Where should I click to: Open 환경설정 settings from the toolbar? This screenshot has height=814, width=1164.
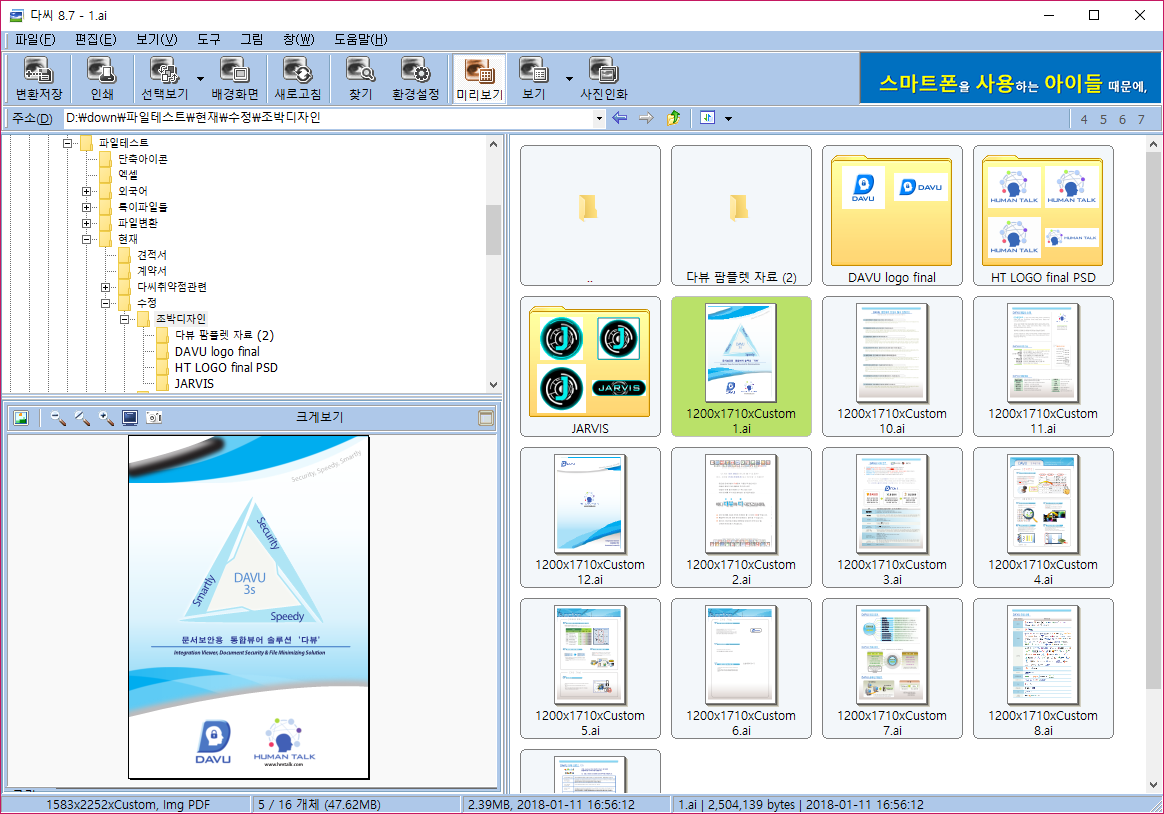click(x=416, y=78)
